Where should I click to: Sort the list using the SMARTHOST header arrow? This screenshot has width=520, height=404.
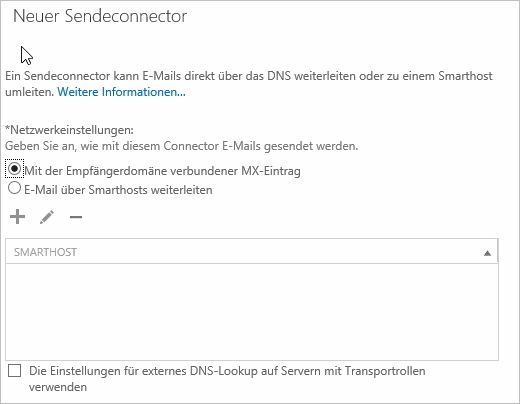pos(487,253)
